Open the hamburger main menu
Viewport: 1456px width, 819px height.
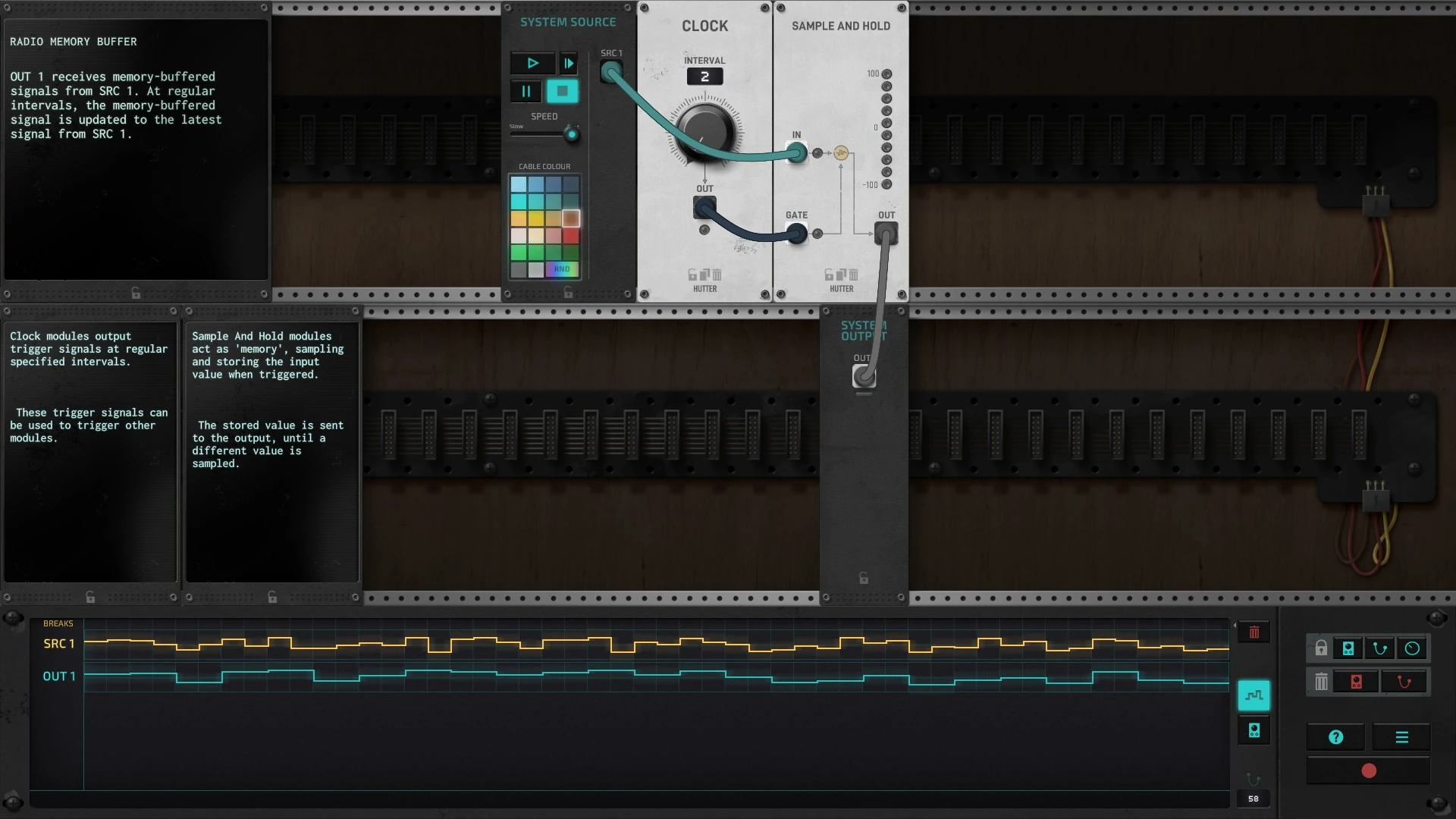tap(1401, 737)
